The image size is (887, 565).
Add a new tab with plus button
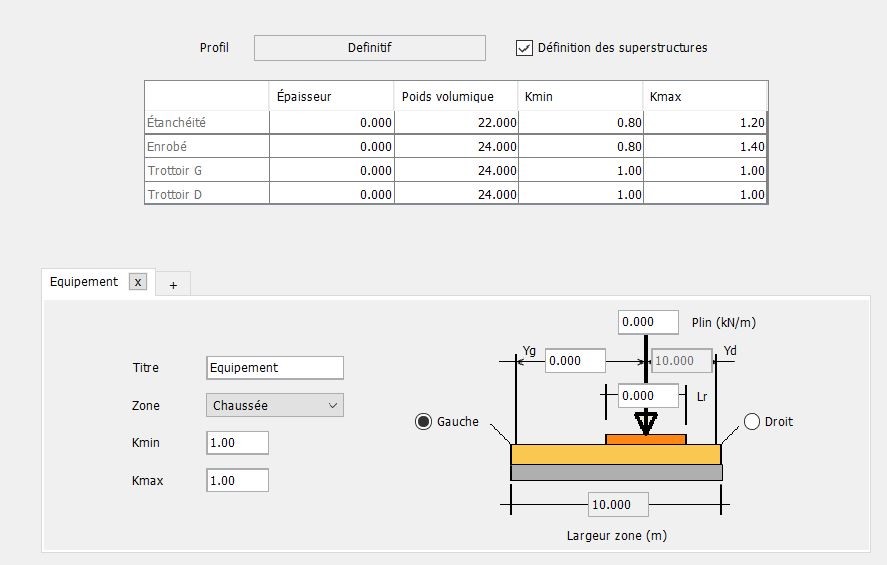point(173,285)
